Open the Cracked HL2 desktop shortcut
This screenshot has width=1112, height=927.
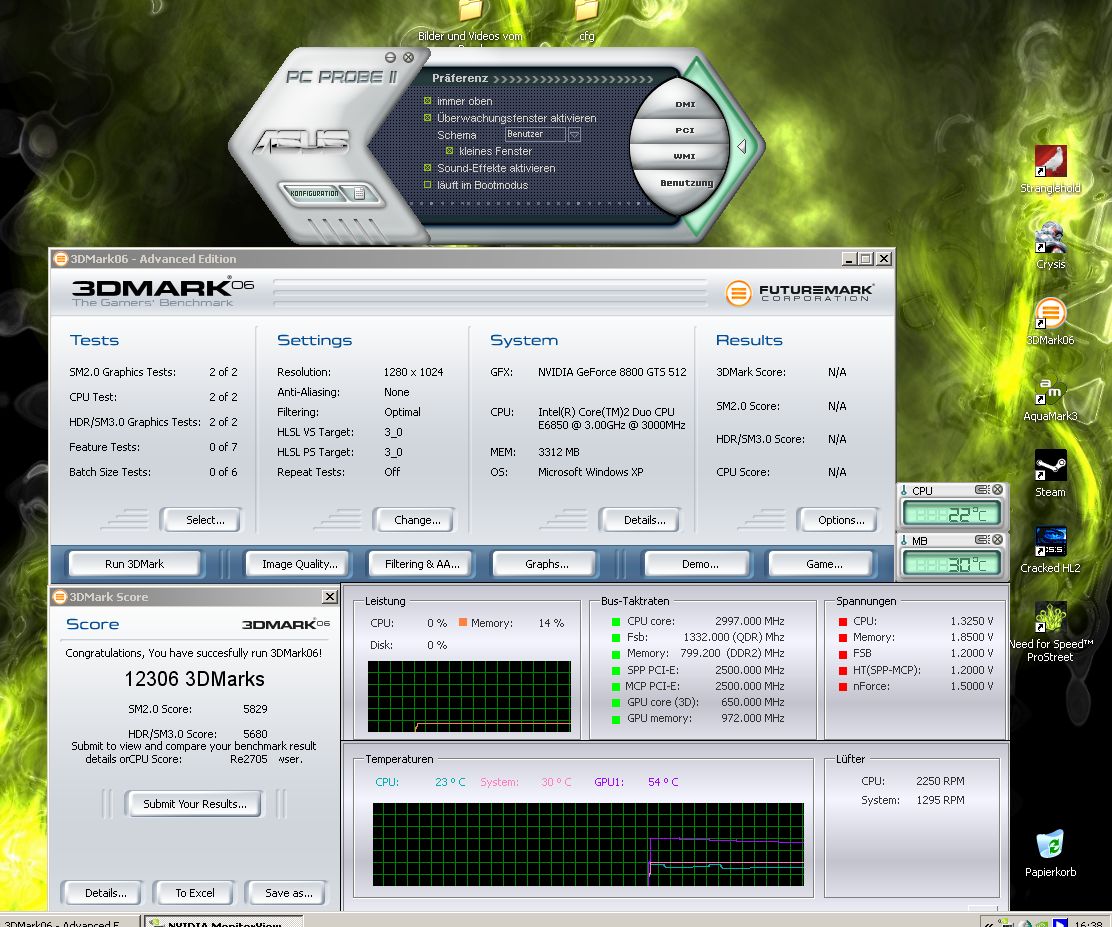[x=1050, y=549]
